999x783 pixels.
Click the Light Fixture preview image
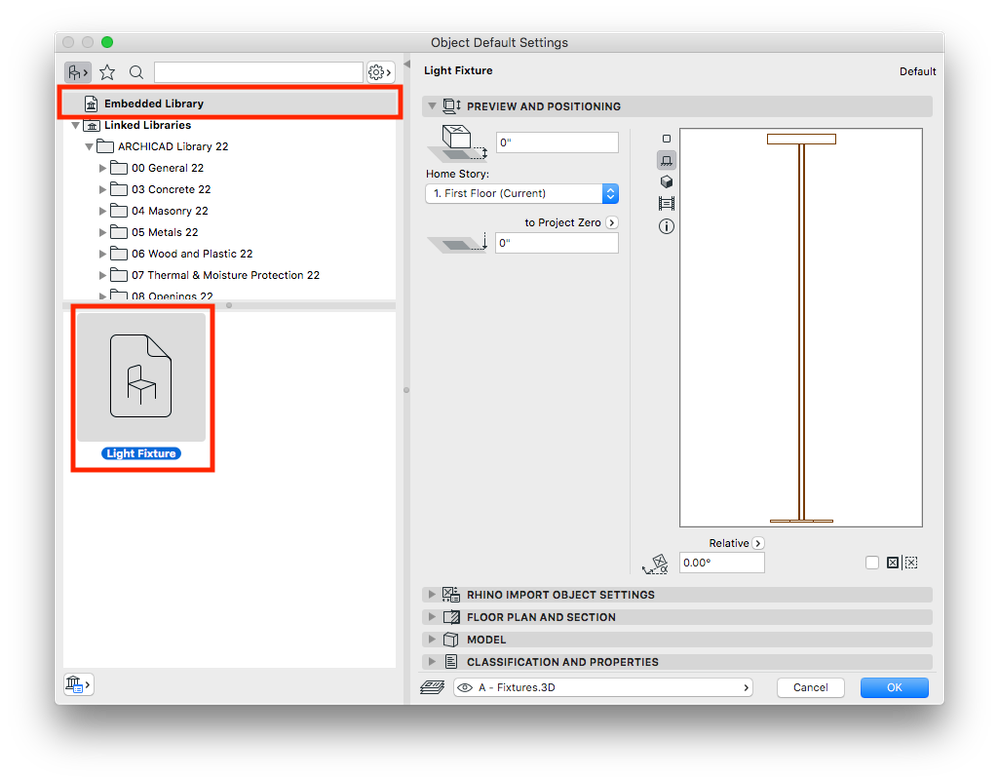coord(801,327)
